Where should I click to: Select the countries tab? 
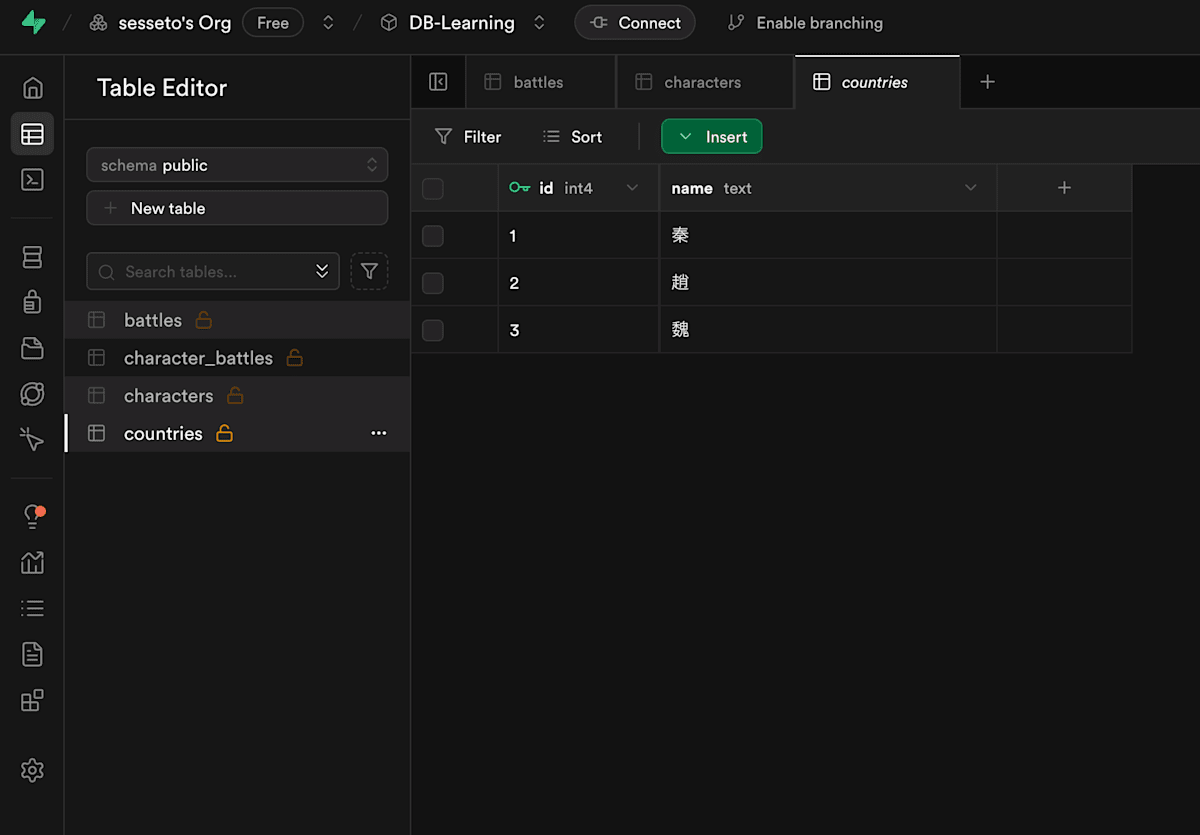(x=877, y=82)
